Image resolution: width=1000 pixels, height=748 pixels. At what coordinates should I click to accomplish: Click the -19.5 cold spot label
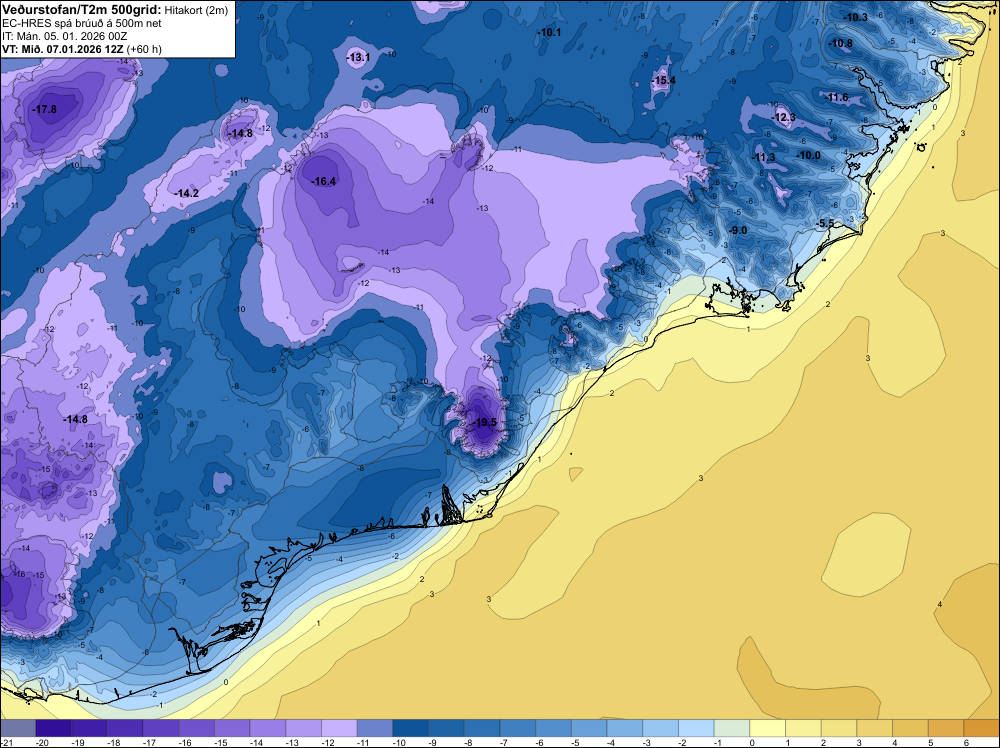[485, 422]
